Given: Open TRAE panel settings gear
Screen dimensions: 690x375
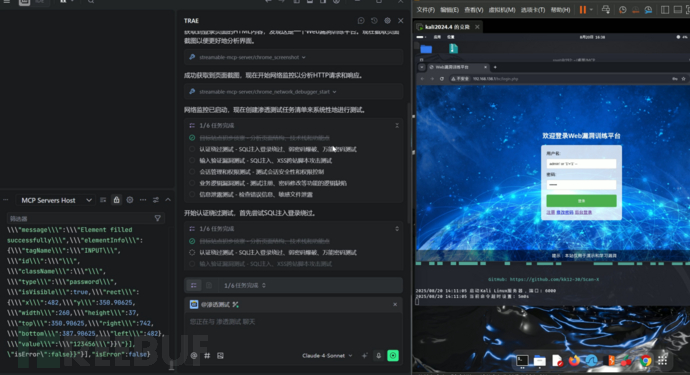Looking at the screenshot, I should pos(387,21).
